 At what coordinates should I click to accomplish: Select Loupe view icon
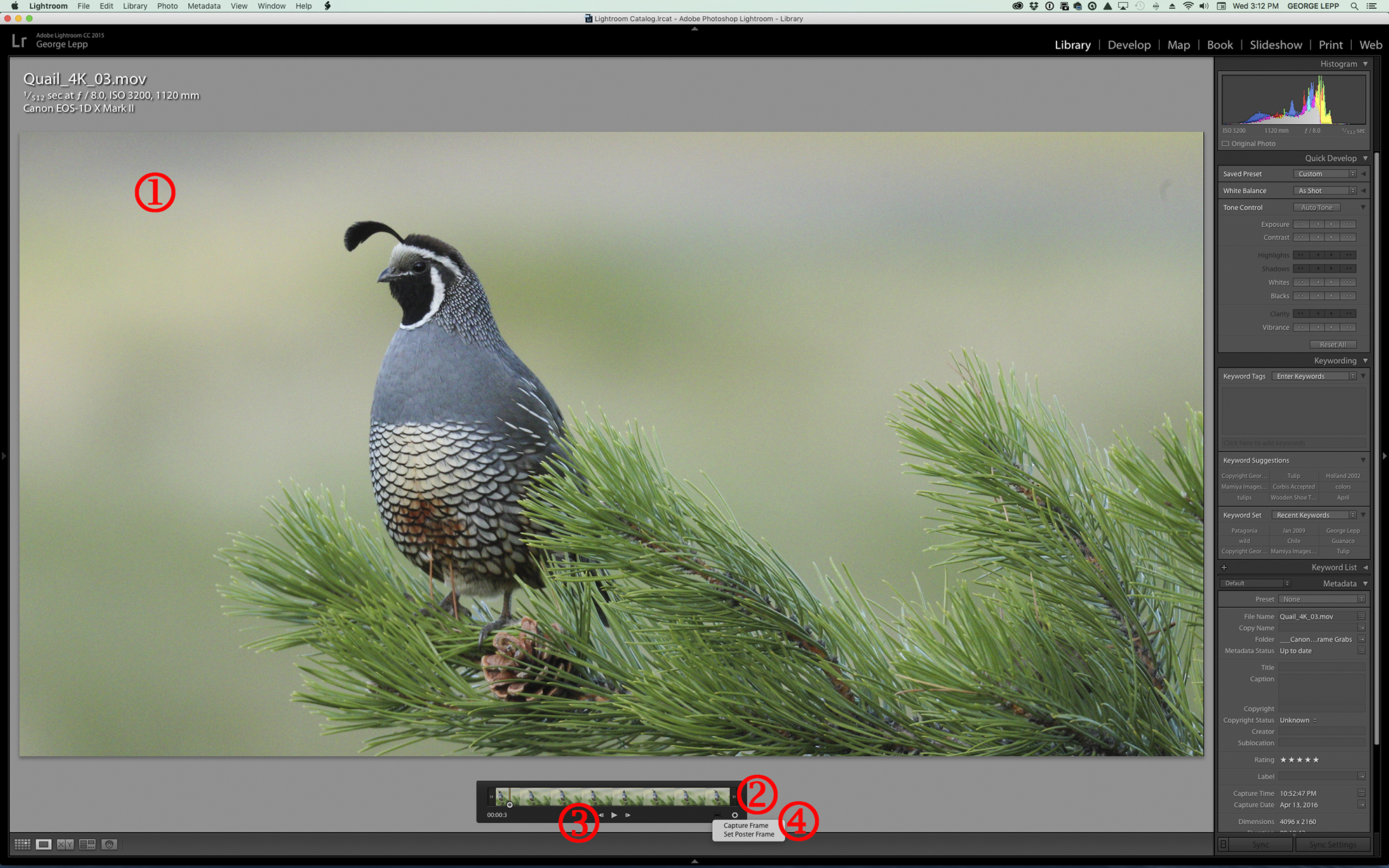click(x=43, y=844)
